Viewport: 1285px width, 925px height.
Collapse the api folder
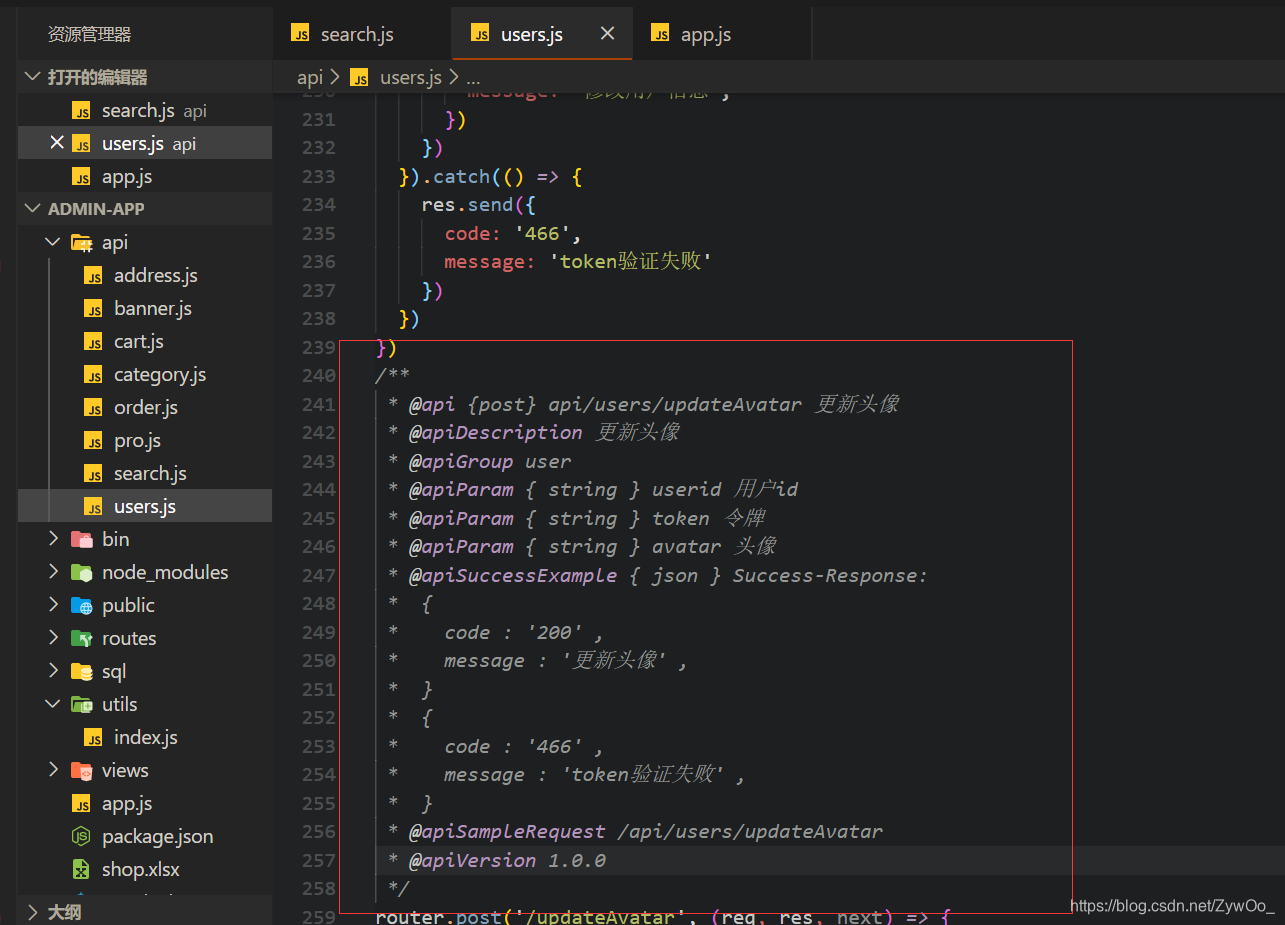coord(54,242)
